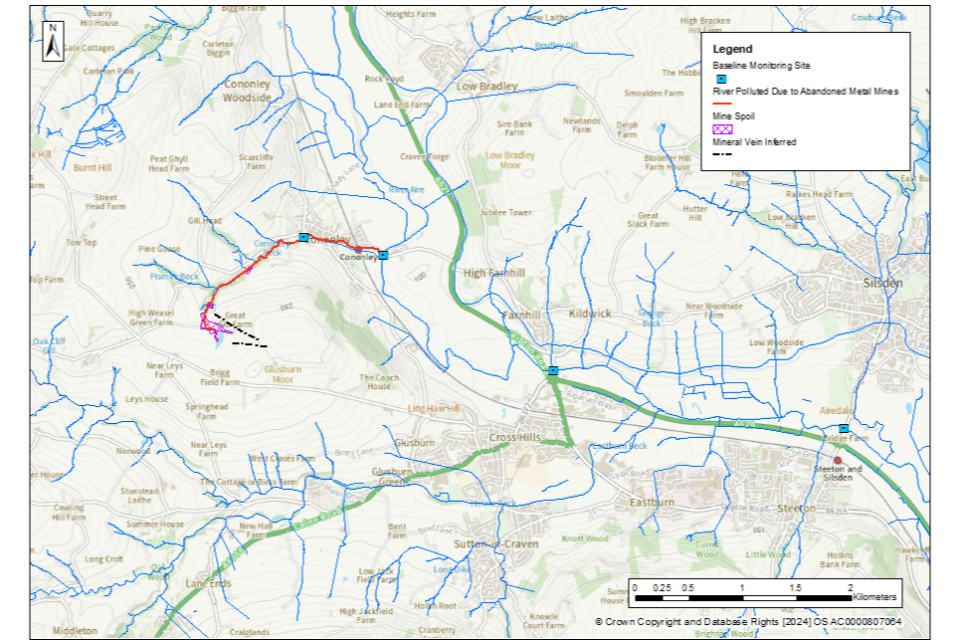Click the monitoring site marker west of Cononley village

click(x=304, y=237)
